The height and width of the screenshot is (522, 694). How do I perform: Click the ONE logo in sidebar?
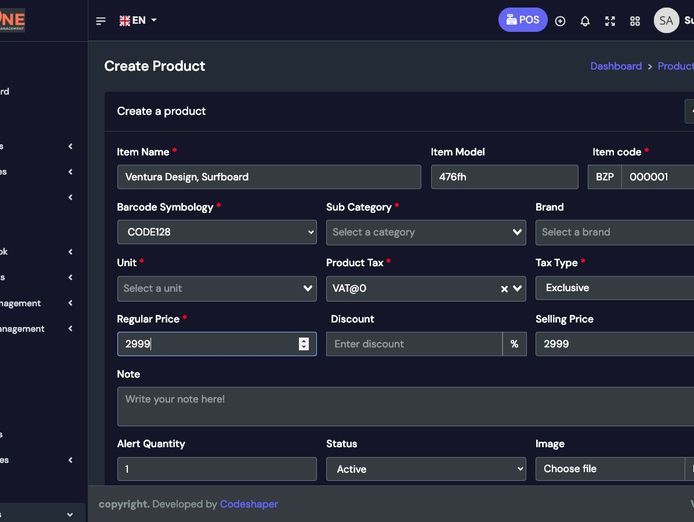coord(12,20)
